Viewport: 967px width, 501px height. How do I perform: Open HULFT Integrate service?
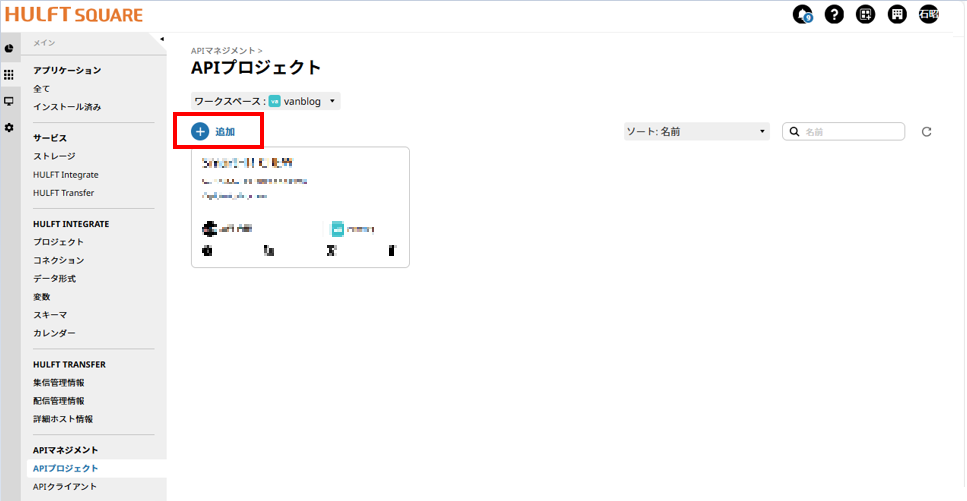(x=66, y=175)
